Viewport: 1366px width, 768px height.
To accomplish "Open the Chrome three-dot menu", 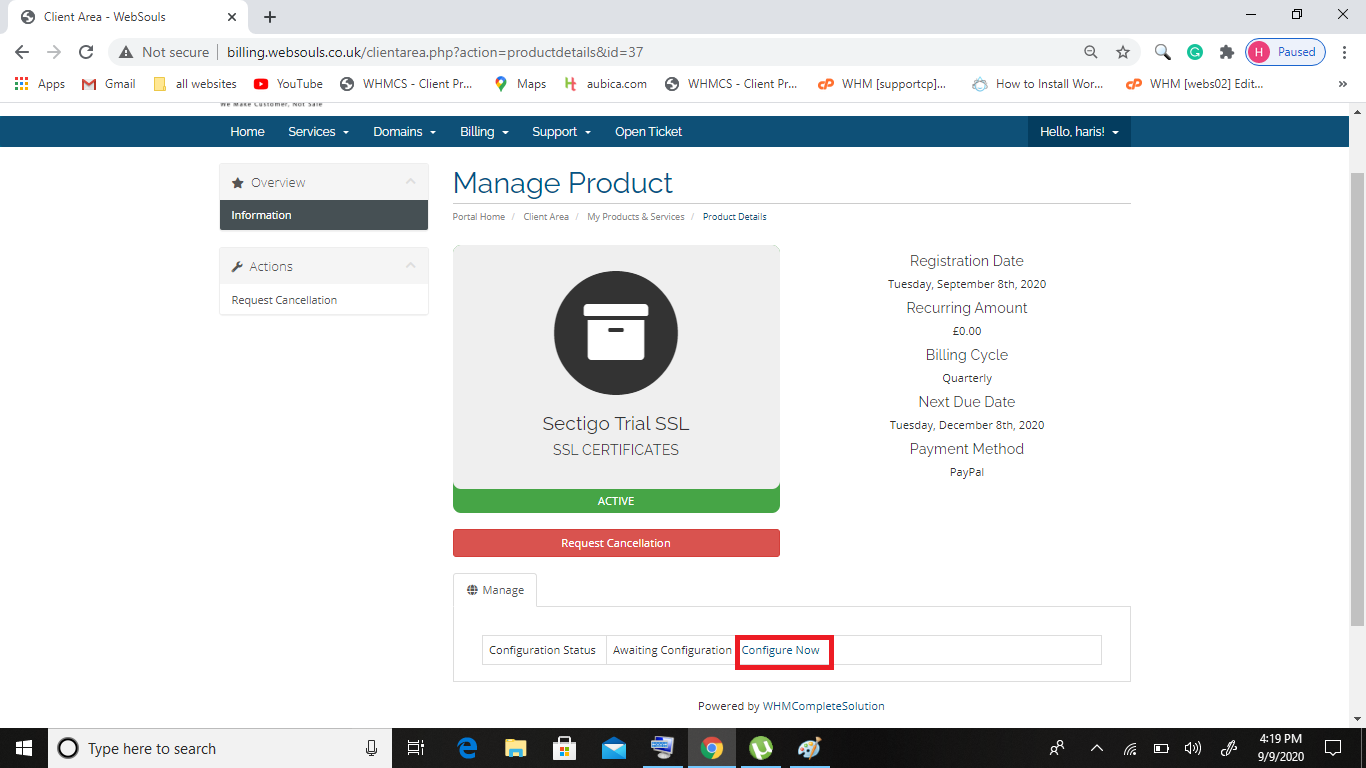I will click(1344, 52).
